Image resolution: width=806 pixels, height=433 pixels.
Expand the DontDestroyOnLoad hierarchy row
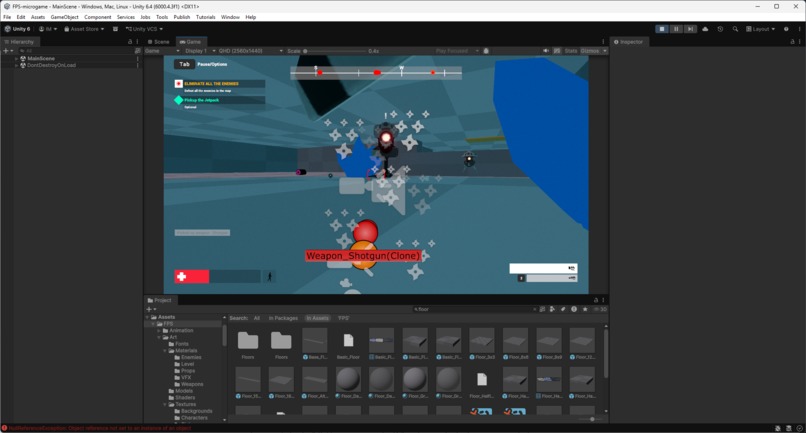click(16, 65)
